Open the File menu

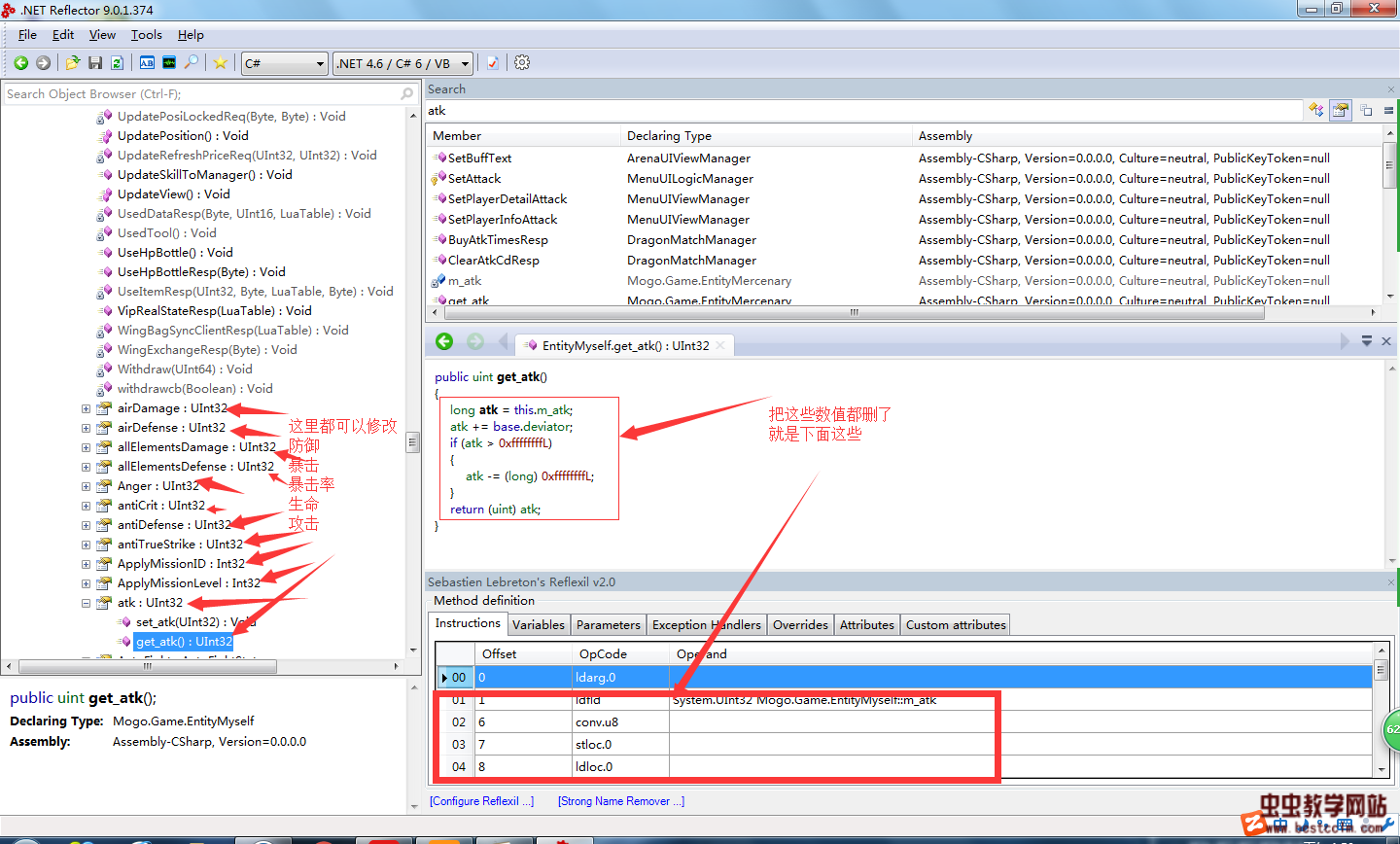(x=27, y=35)
